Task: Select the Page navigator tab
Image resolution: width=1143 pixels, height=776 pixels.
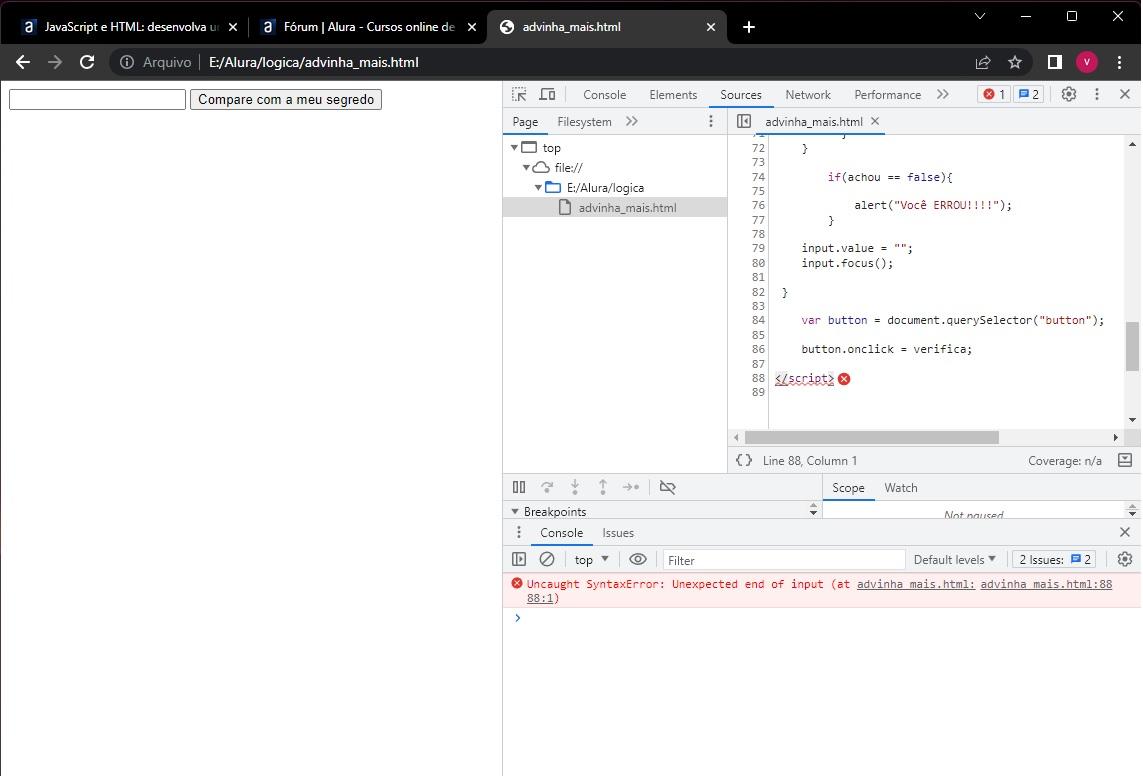Action: (x=525, y=122)
